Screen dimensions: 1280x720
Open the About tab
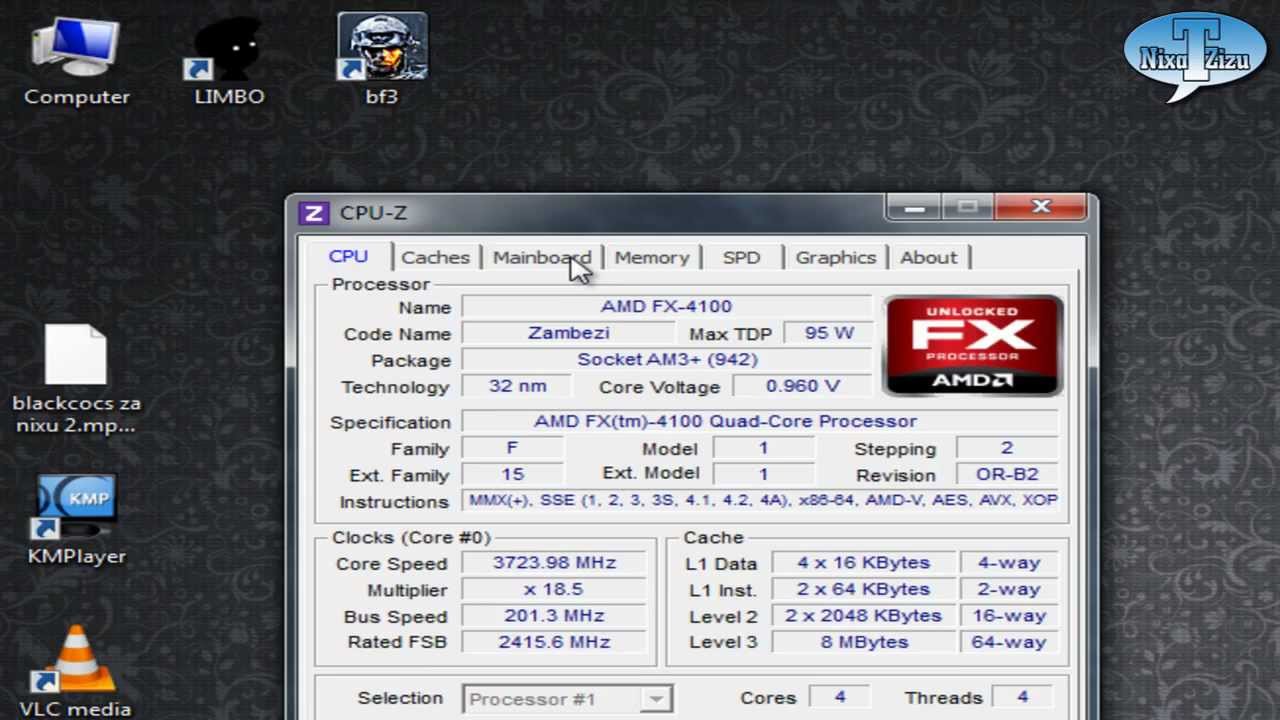click(x=929, y=258)
